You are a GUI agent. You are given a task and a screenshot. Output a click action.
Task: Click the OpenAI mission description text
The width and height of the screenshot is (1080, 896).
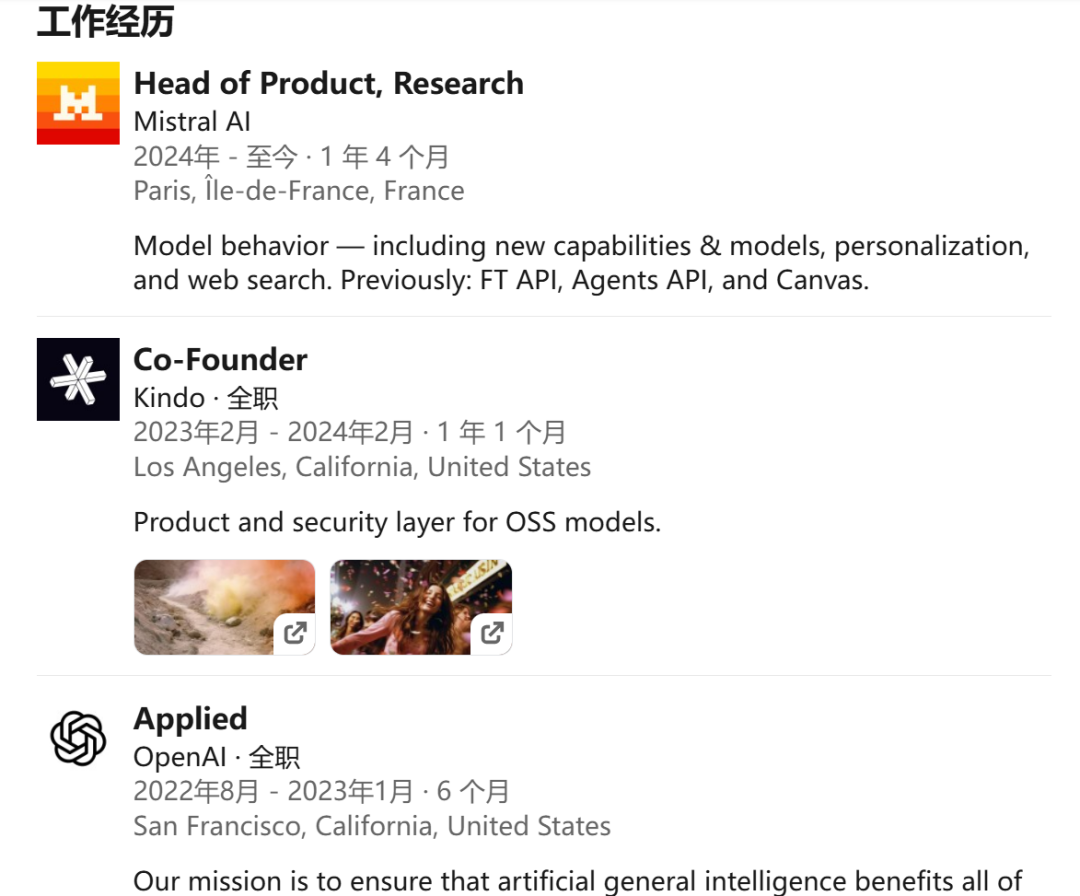point(577,881)
